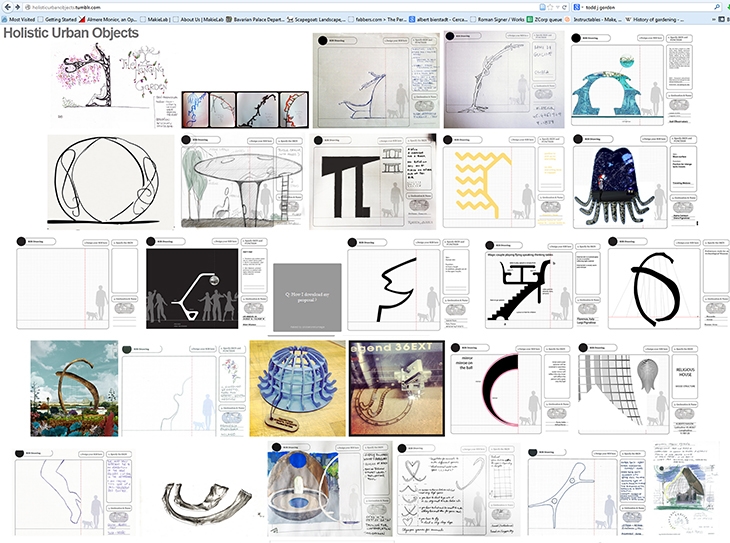
Task: Open the Most Visited bookmarks folder
Action: coord(19,20)
